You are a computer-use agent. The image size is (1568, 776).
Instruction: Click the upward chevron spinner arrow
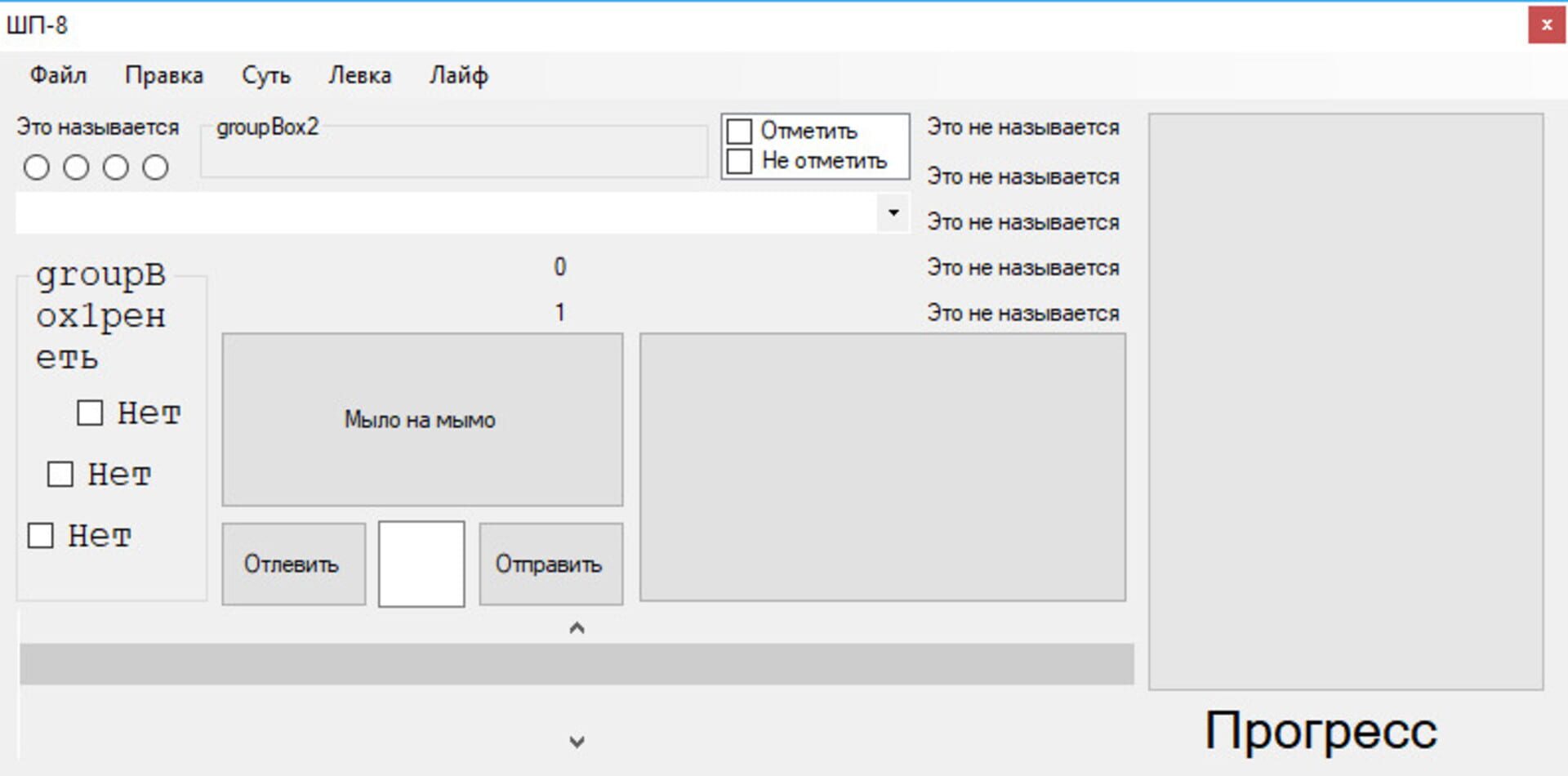577,627
